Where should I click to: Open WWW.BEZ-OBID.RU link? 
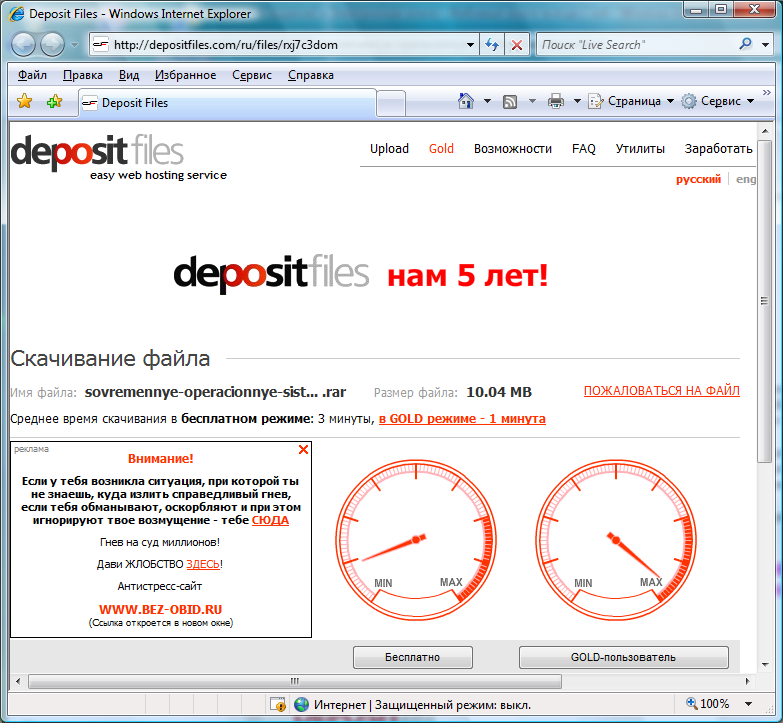[160, 610]
